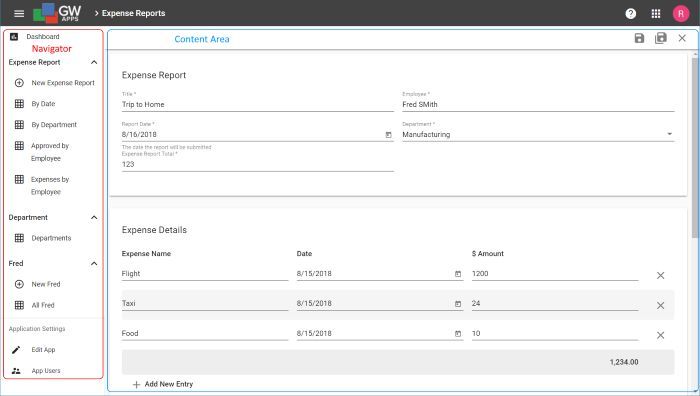Click Edit App link
Screen dimensions: 700x396
click(43, 350)
